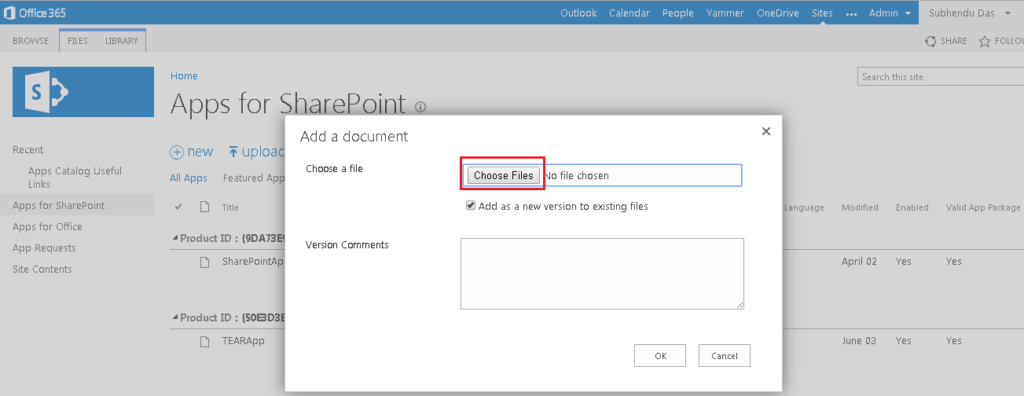Switch to the LIBRARY ribbon tab
Screen dimensions: 1024x396
pyautogui.click(x=121, y=41)
